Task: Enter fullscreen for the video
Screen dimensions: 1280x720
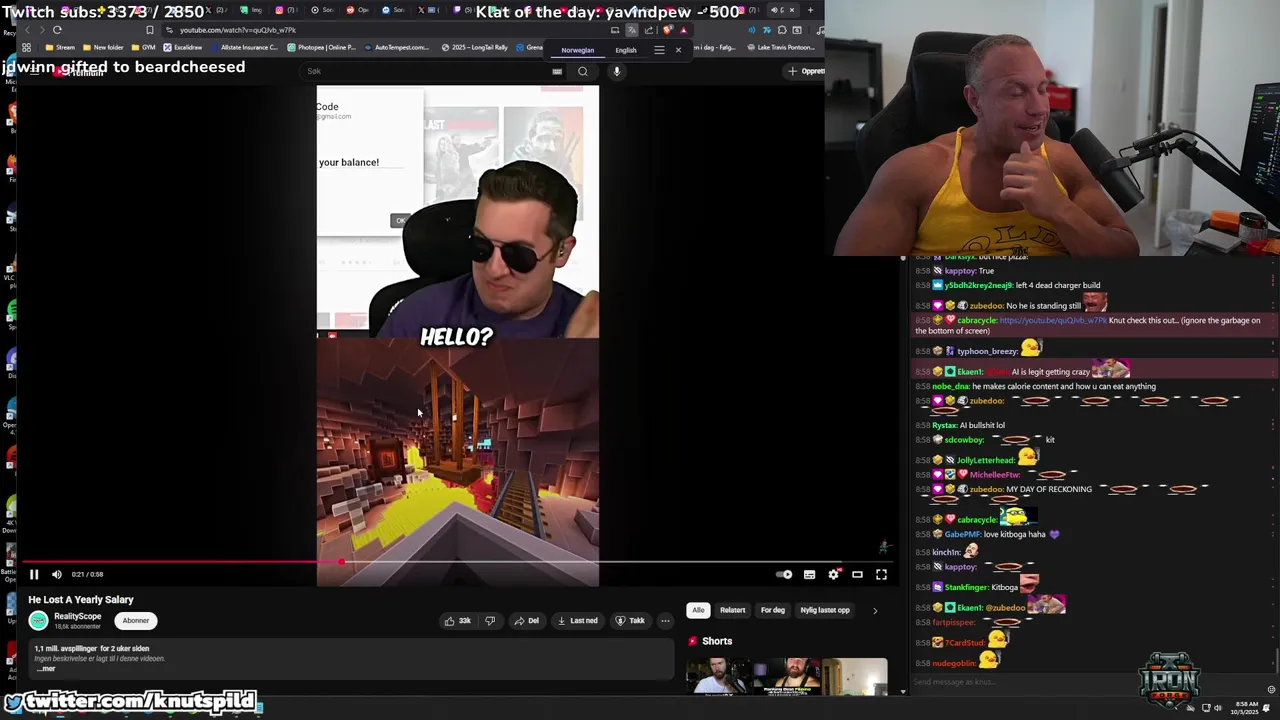Action: point(881,574)
